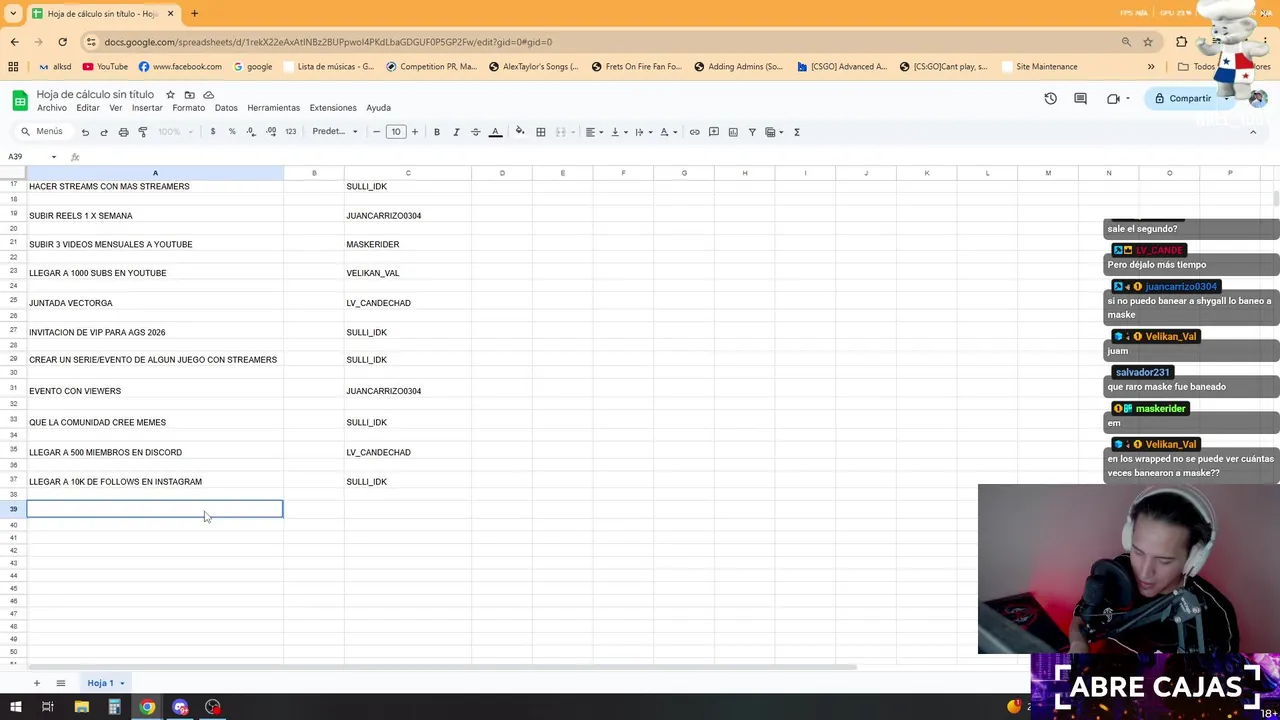1280x720 pixels.
Task: Open the comments panel icon
Action: 1080,98
